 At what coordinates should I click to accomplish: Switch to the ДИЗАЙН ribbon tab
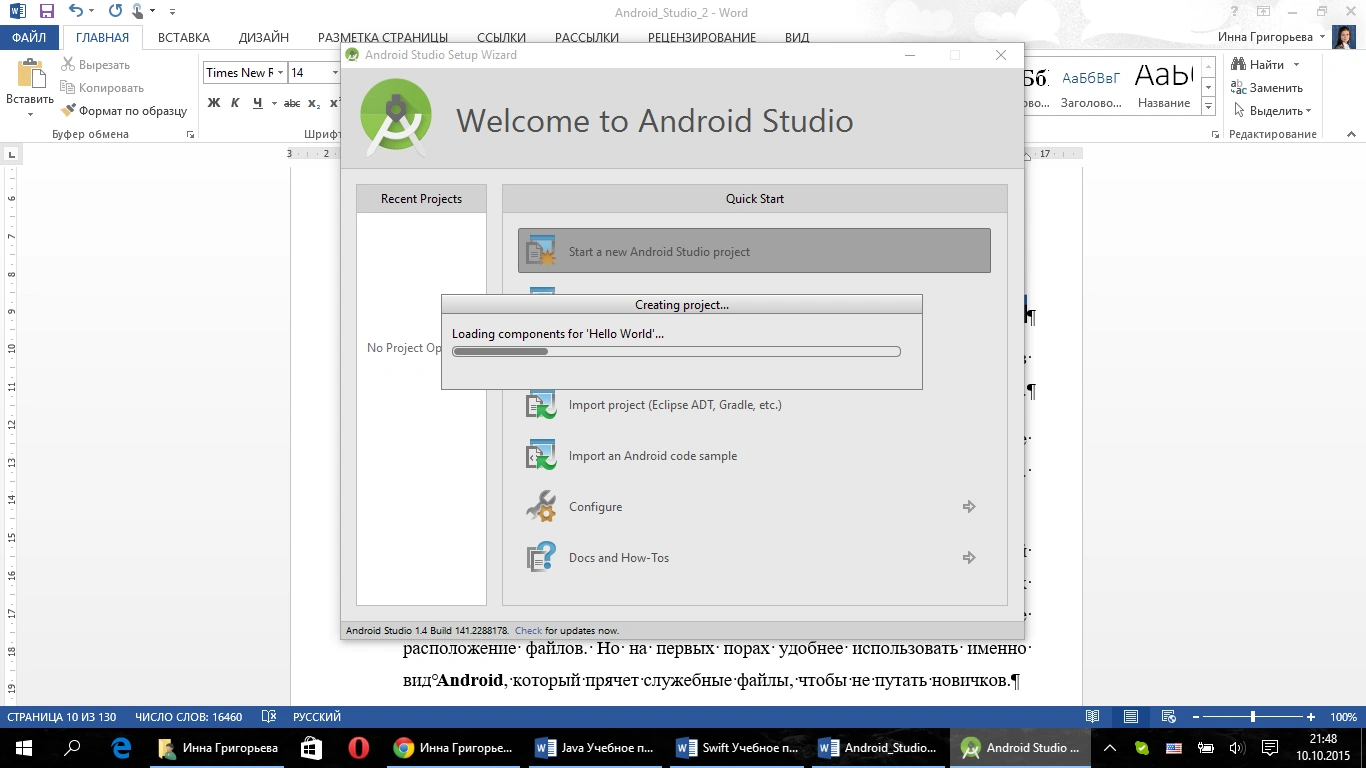click(264, 38)
